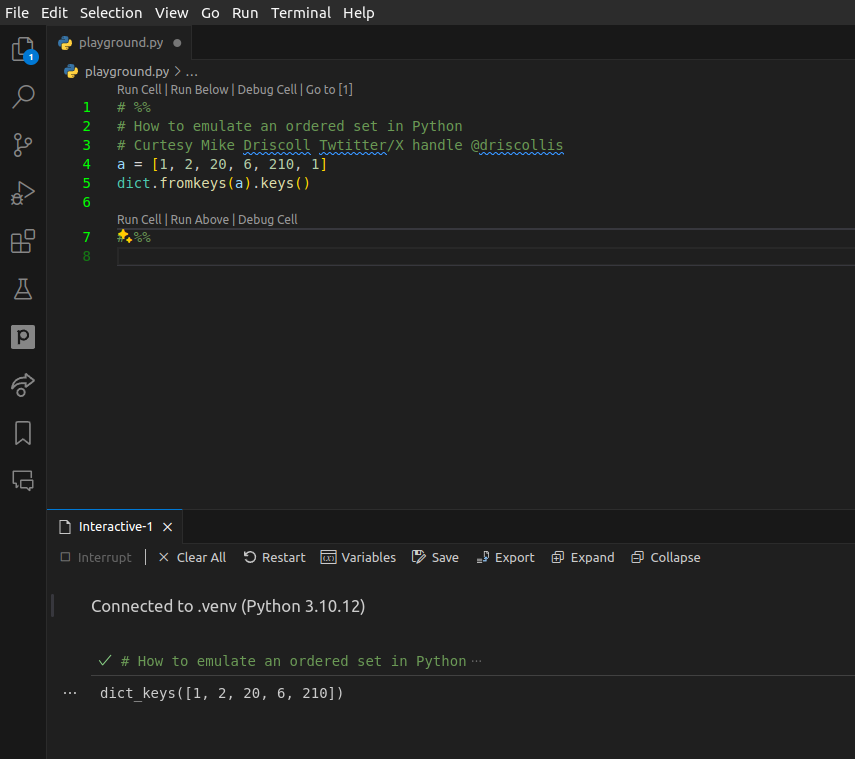Open the Source Control view
Screen dimensions: 855x759
coord(22,144)
